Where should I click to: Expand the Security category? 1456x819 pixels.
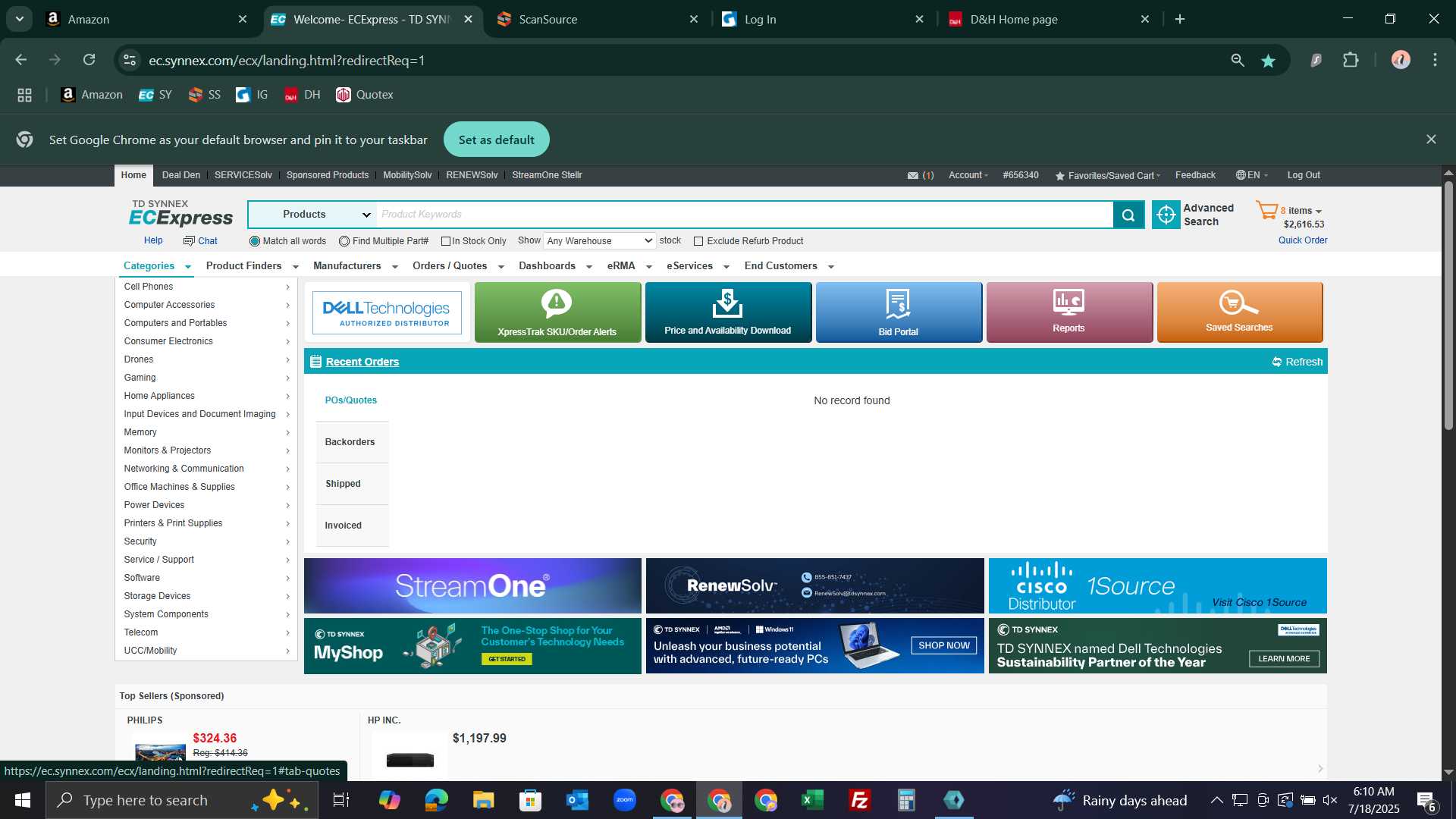[206, 541]
